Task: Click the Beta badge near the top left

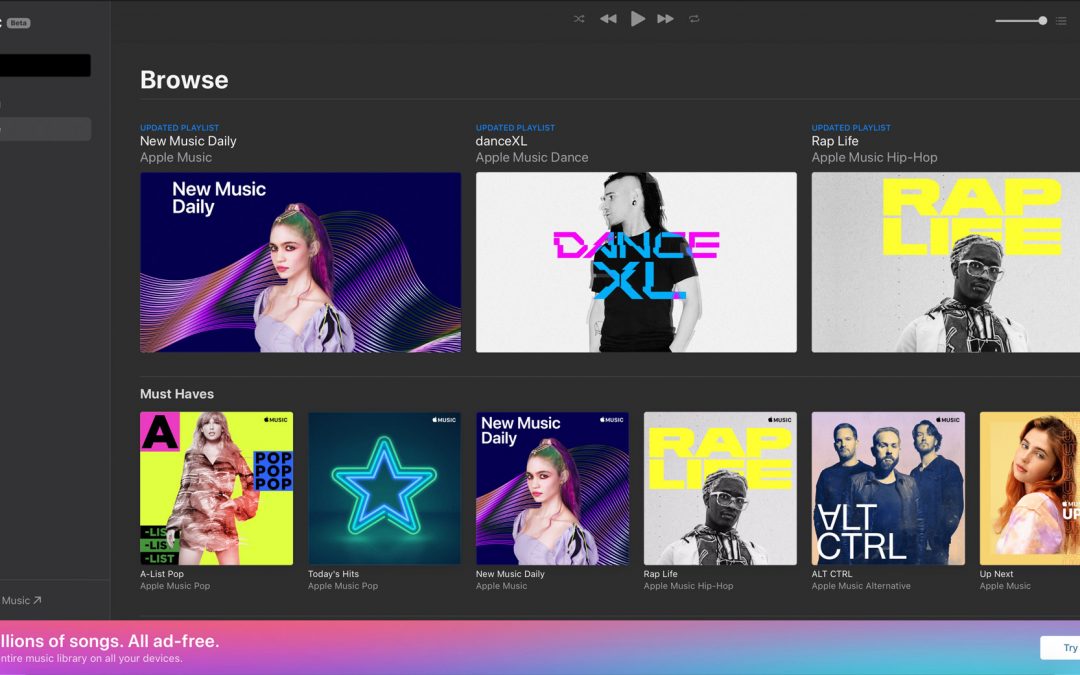Action: [18, 22]
